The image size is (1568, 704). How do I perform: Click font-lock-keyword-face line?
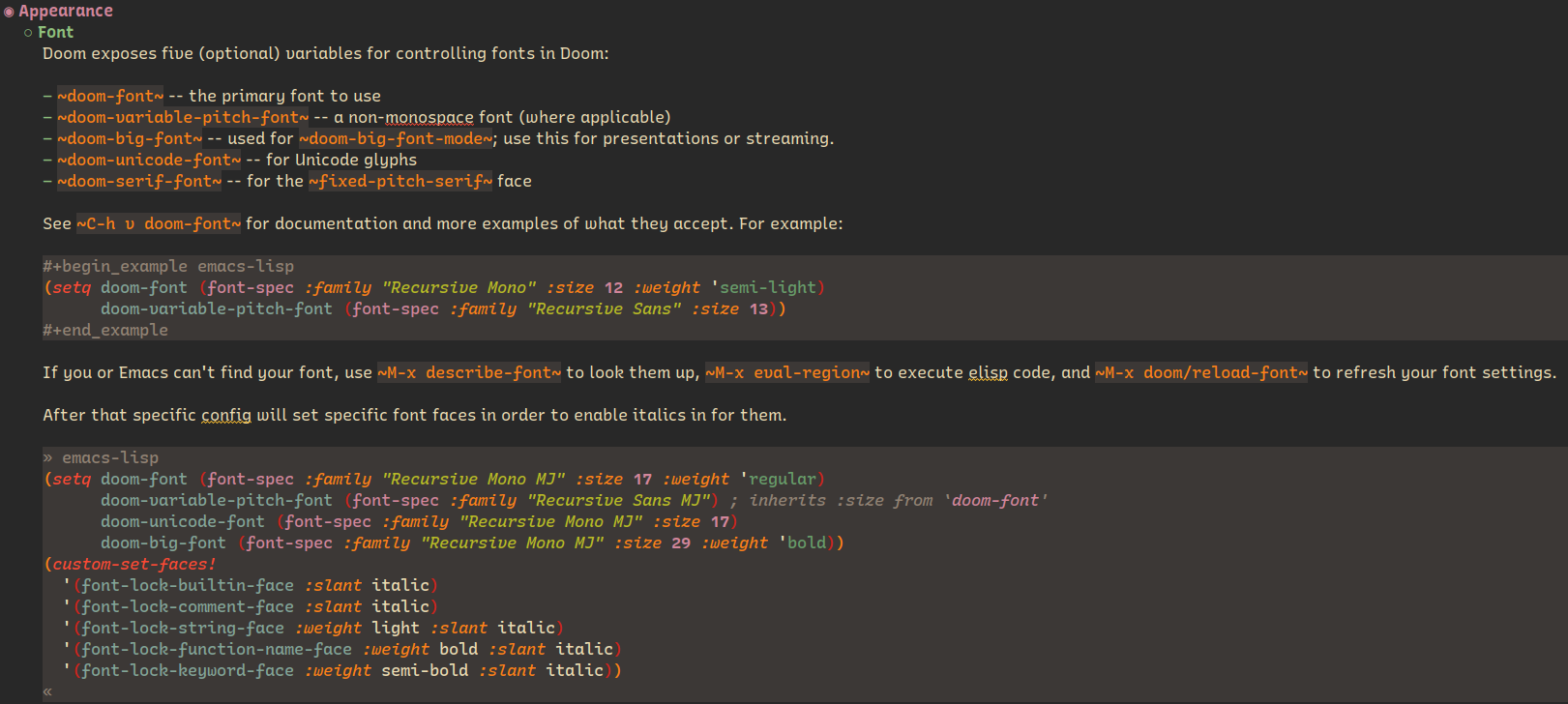pyautogui.click(x=342, y=670)
